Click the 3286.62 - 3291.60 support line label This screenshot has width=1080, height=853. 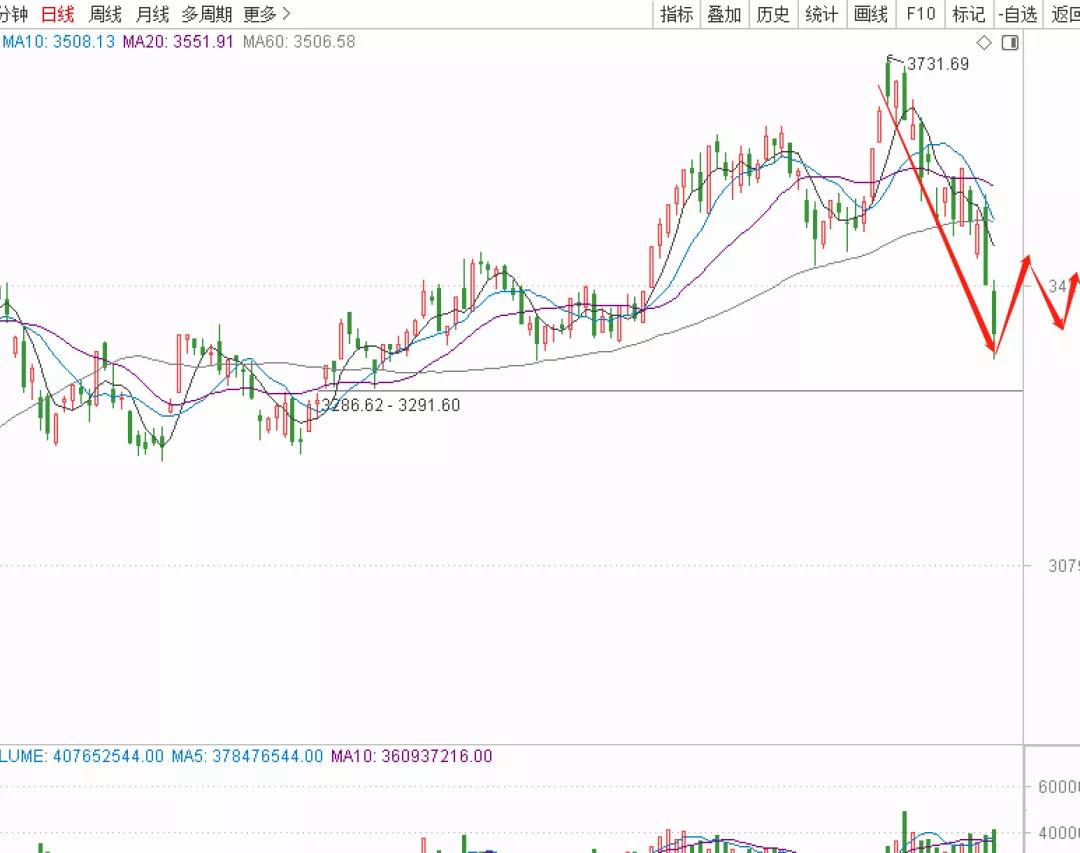pos(391,405)
